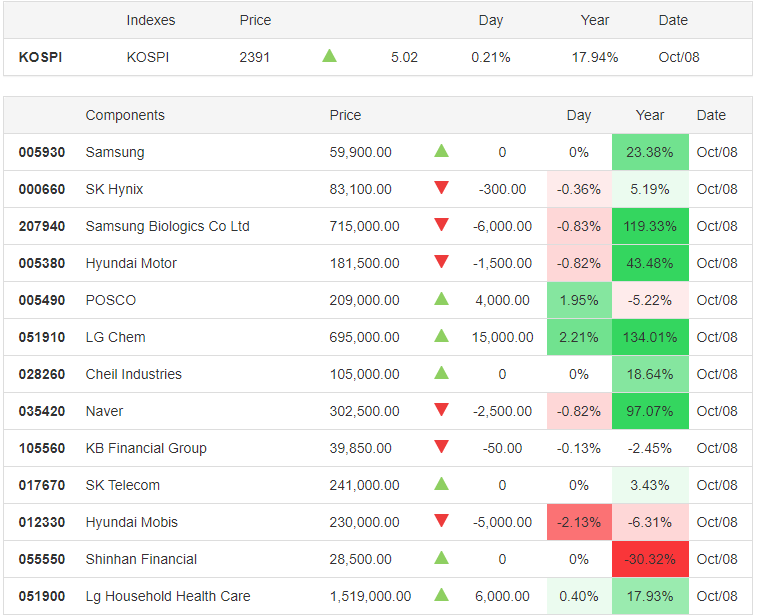The height and width of the screenshot is (615, 757).
Task: Select the 134.01% year cell for LG Chem
Action: 650,337
